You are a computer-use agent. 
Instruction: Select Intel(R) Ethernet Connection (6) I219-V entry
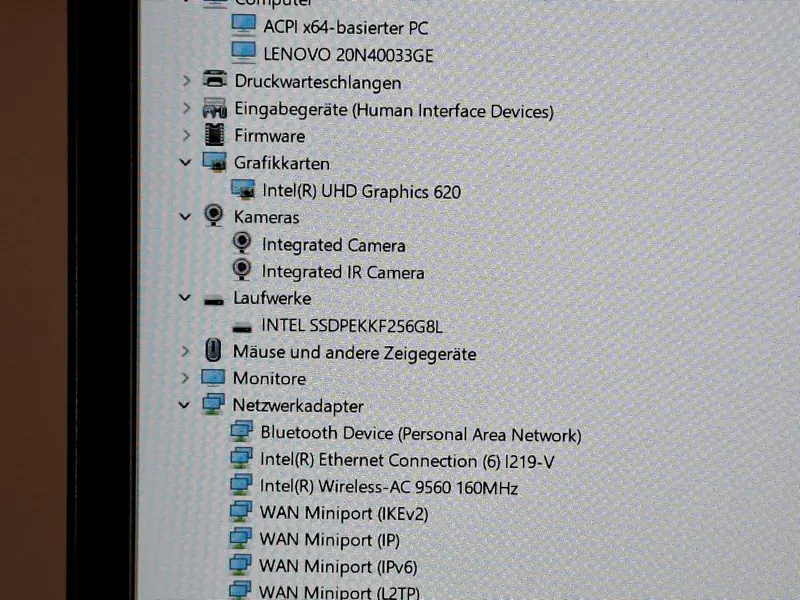(407, 461)
